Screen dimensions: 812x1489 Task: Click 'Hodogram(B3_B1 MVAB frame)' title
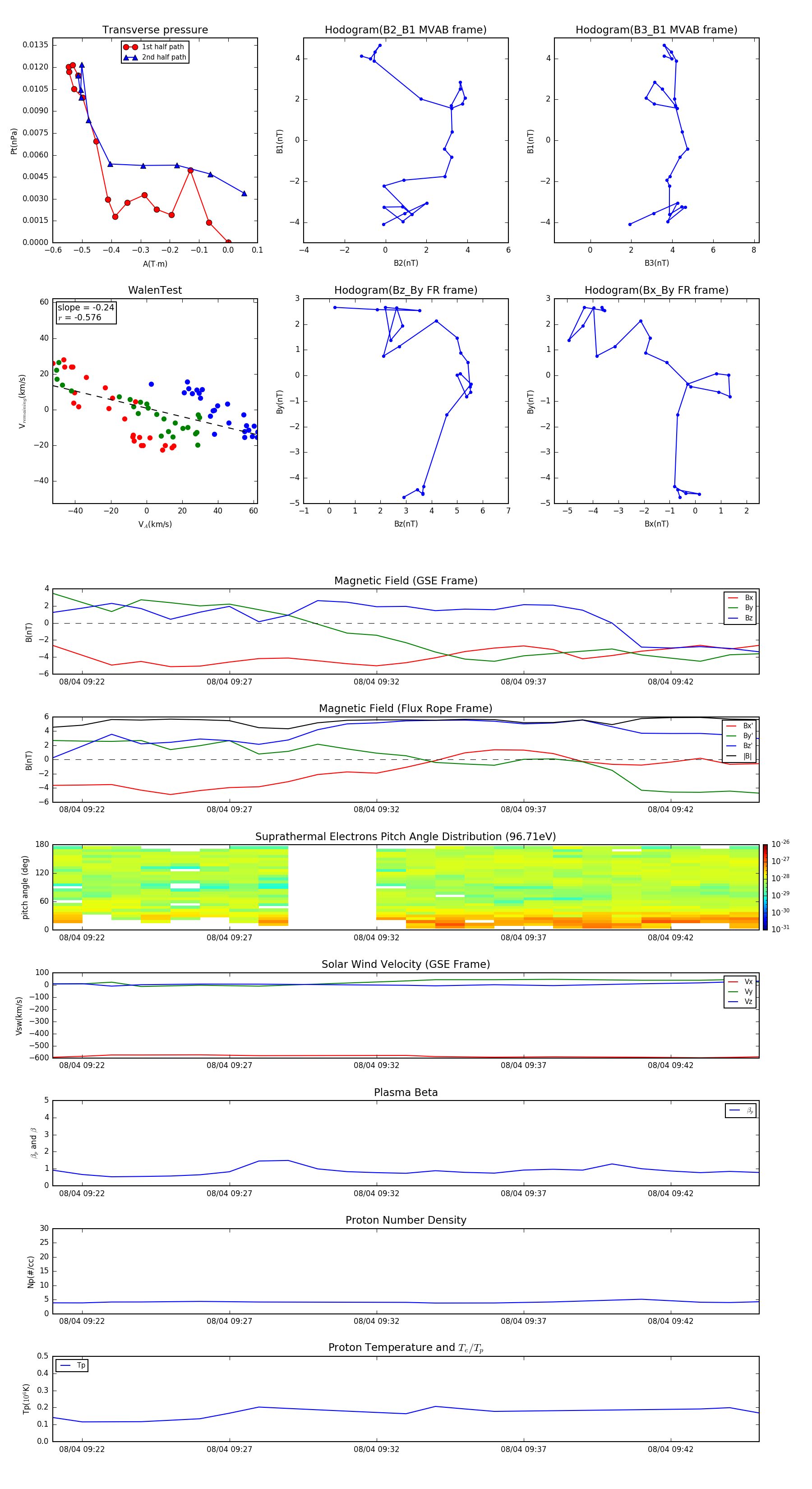click(x=656, y=30)
